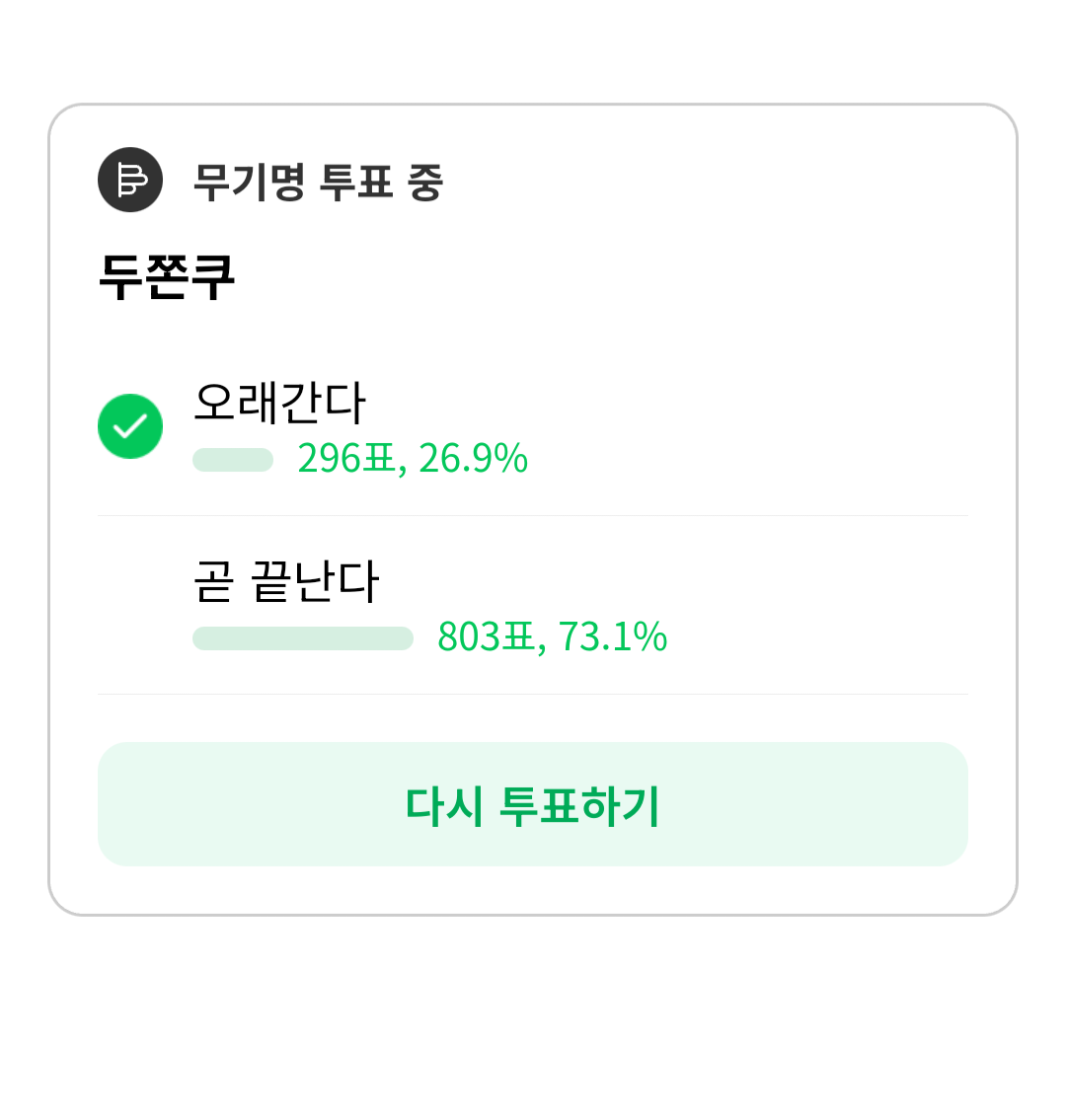
Task: Toggle the green checkmark beside 오래간다
Action: pyautogui.click(x=130, y=426)
